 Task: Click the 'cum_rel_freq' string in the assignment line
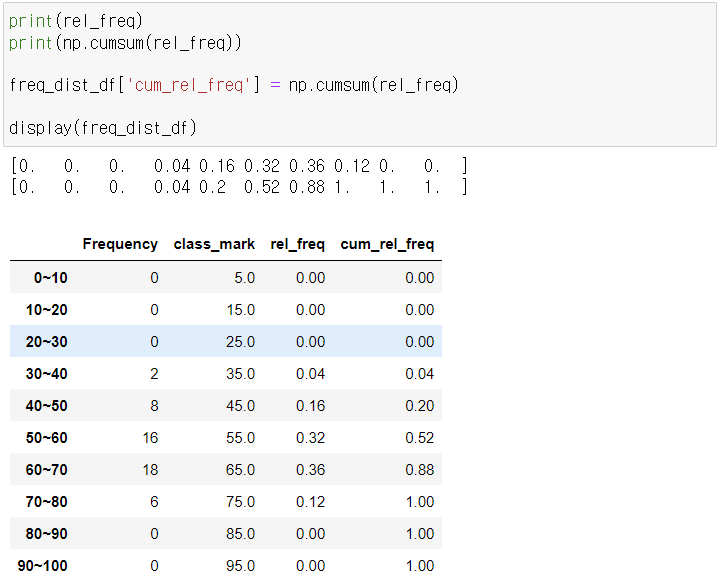(192, 85)
